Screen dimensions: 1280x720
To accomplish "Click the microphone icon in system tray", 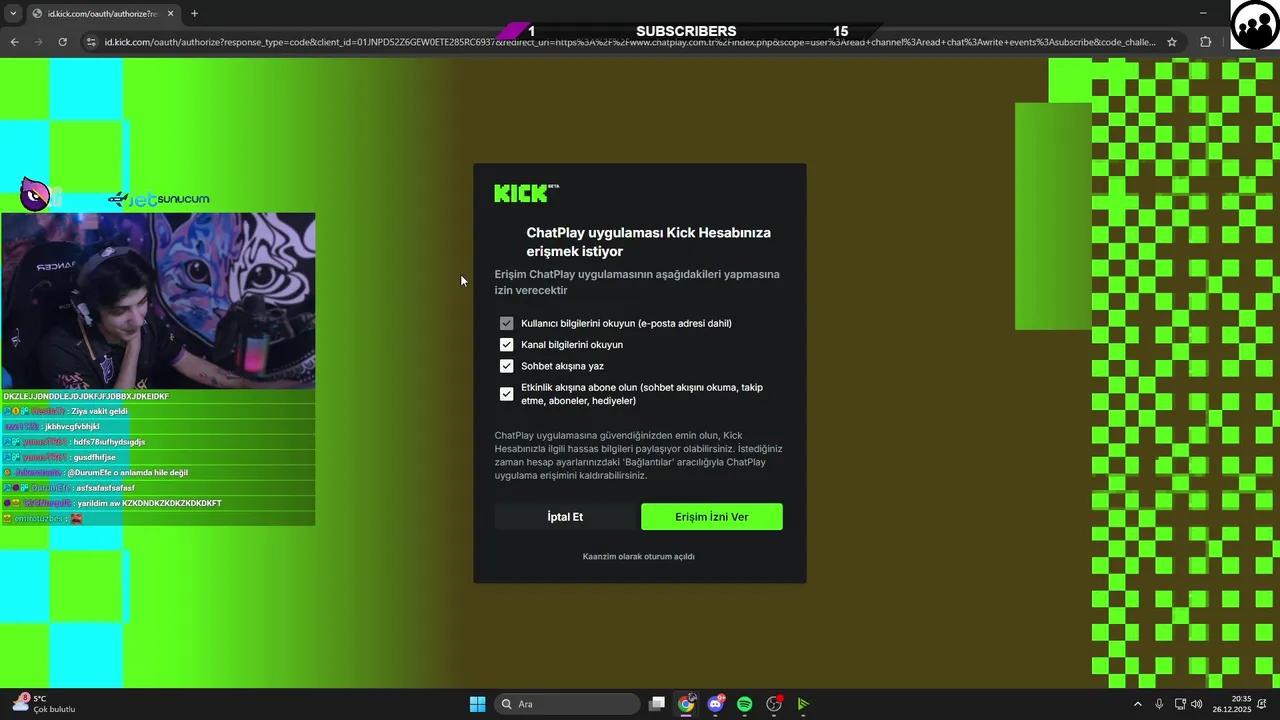I will point(1159,704).
